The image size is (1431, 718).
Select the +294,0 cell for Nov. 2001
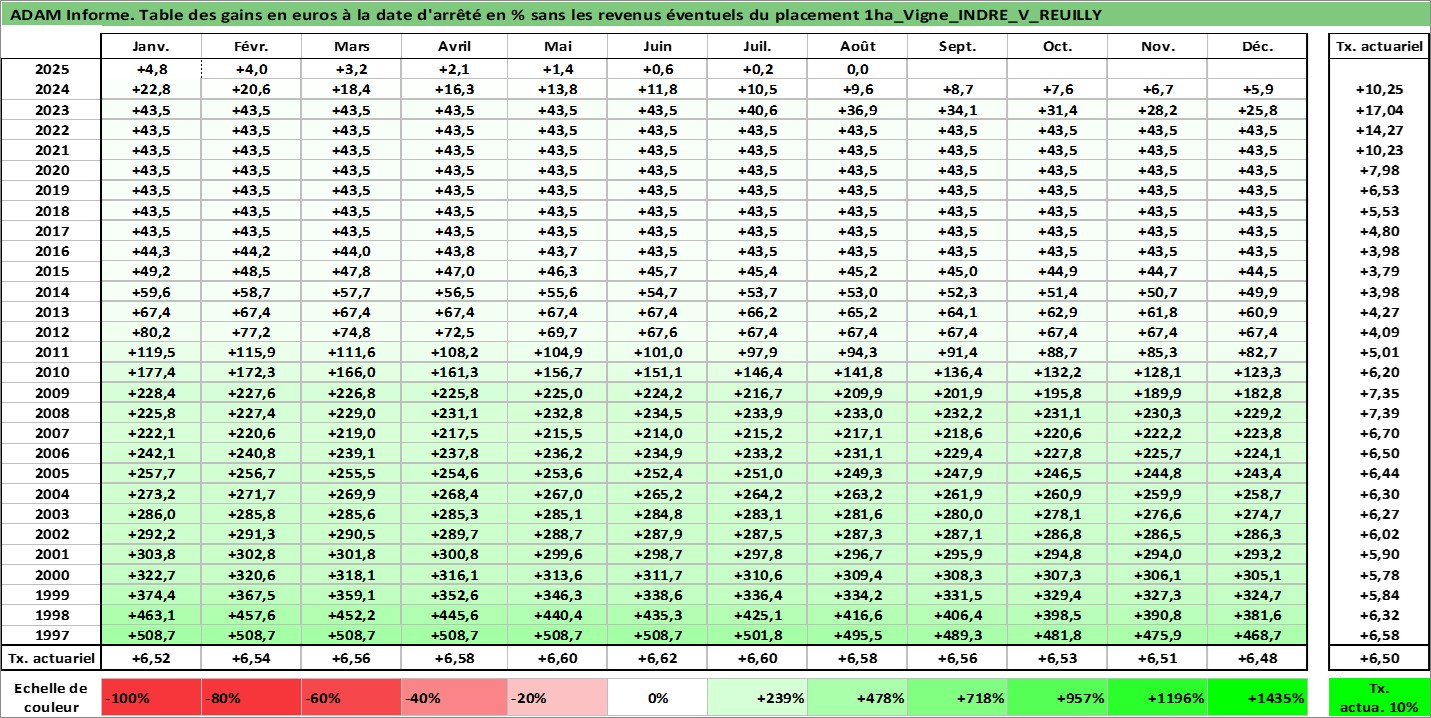1157,554
